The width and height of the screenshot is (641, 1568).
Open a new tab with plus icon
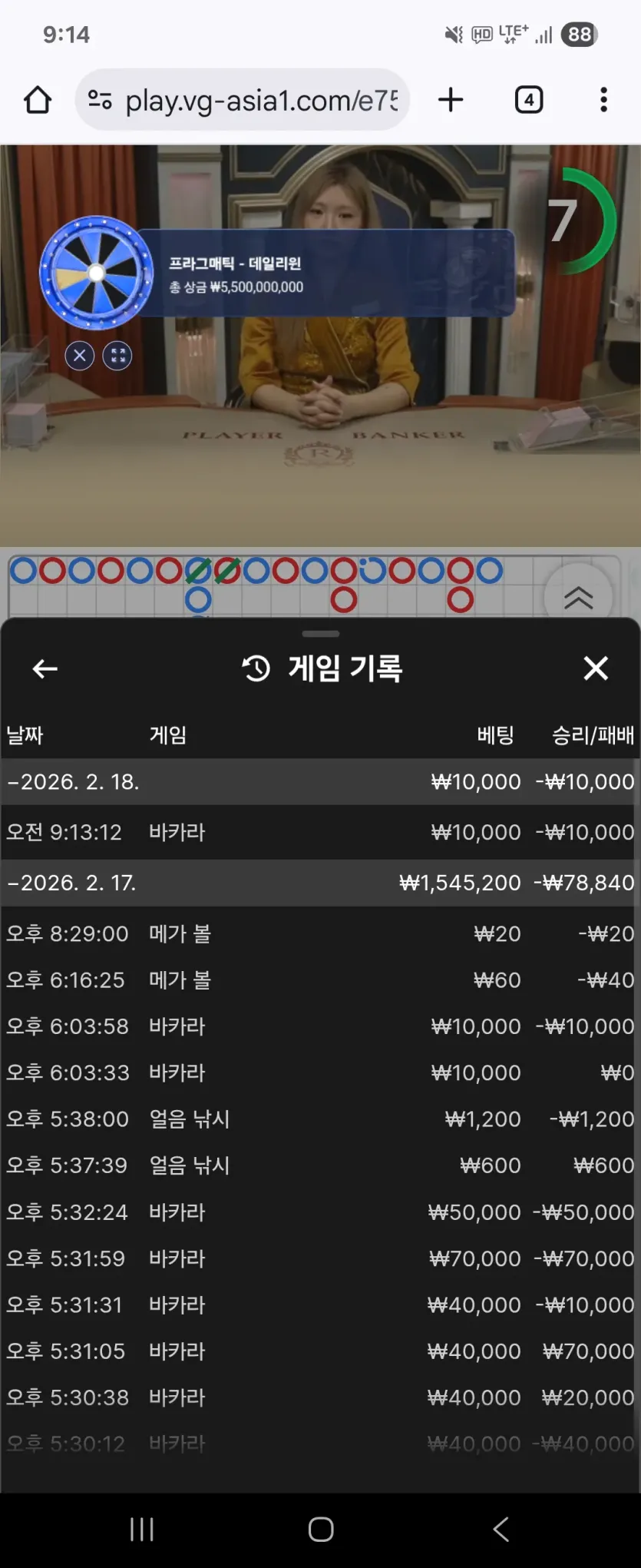click(x=451, y=100)
